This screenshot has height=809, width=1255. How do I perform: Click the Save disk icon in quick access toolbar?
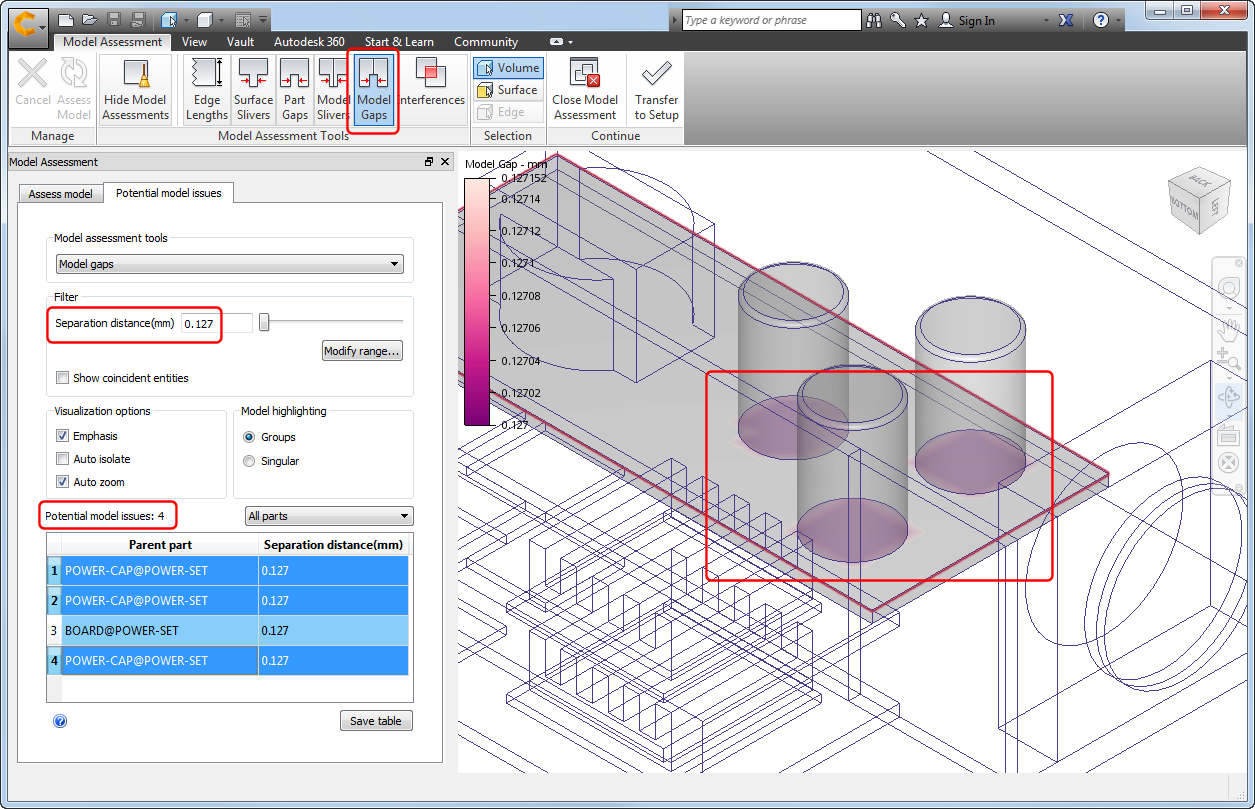point(114,20)
